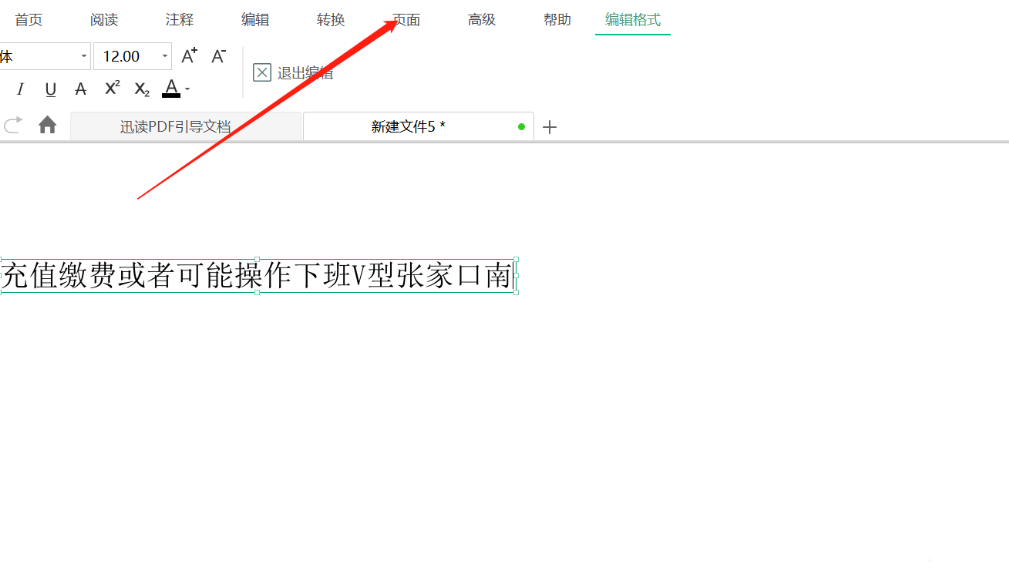Apply strikethrough formatting

pyautogui.click(x=80, y=89)
